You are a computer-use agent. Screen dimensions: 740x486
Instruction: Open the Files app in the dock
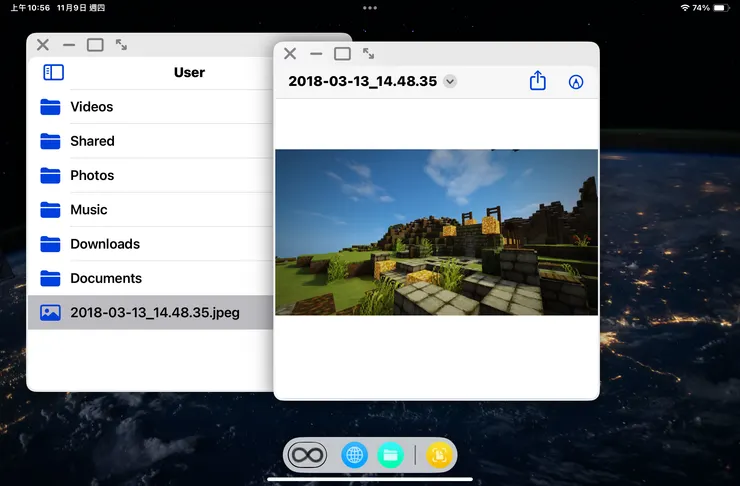tap(390, 455)
